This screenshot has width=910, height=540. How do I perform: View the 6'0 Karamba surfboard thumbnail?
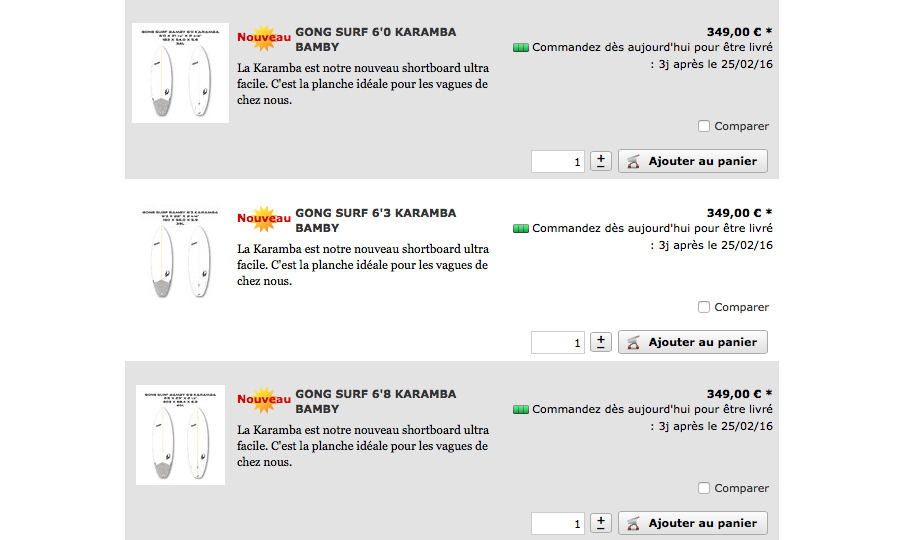point(180,73)
